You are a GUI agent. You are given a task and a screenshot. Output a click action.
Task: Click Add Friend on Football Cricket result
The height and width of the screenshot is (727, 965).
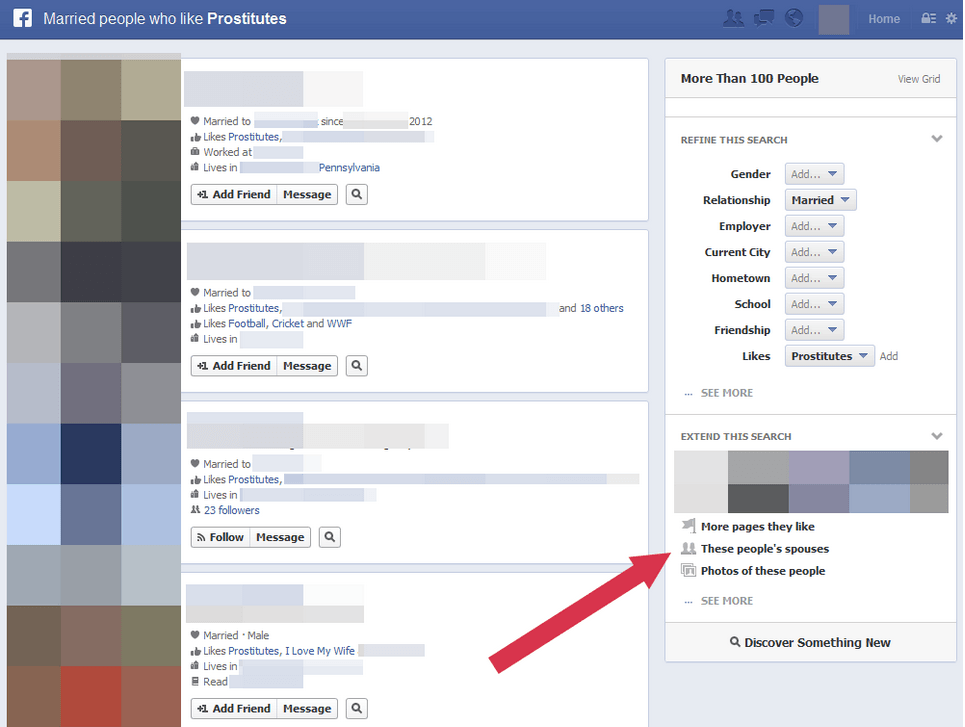[234, 366]
